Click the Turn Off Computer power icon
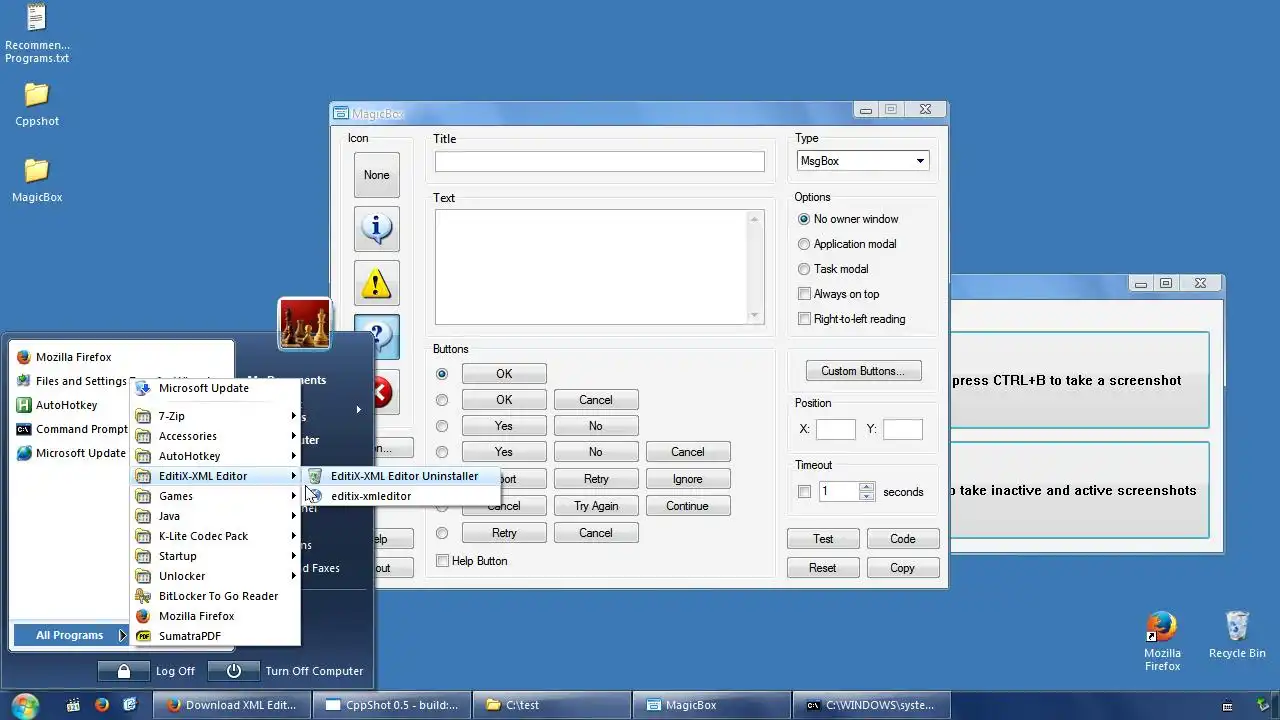This screenshot has width=1280, height=720. (233, 671)
